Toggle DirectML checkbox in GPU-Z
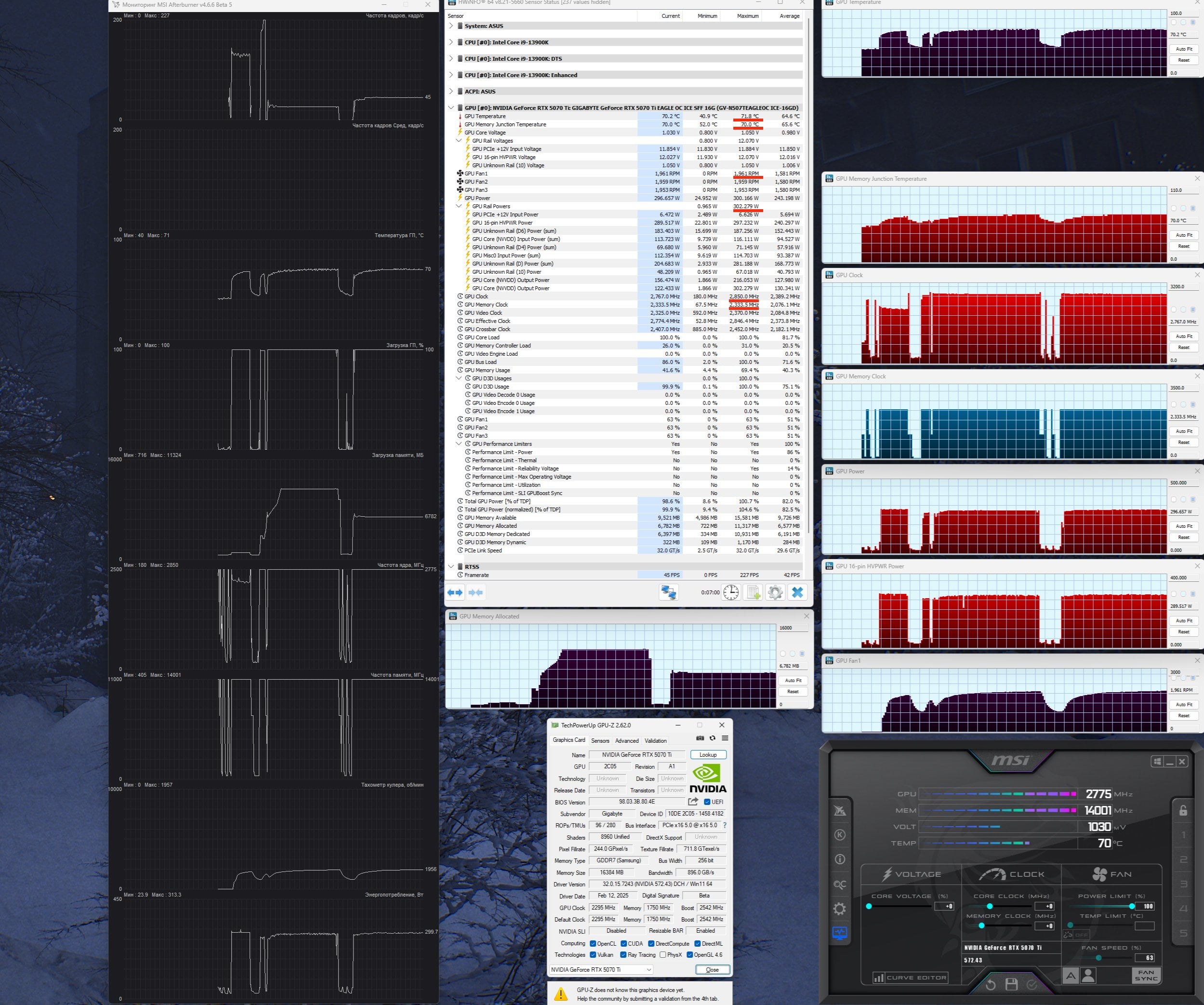Screen dimensions: 1204x1005 [x=698, y=944]
